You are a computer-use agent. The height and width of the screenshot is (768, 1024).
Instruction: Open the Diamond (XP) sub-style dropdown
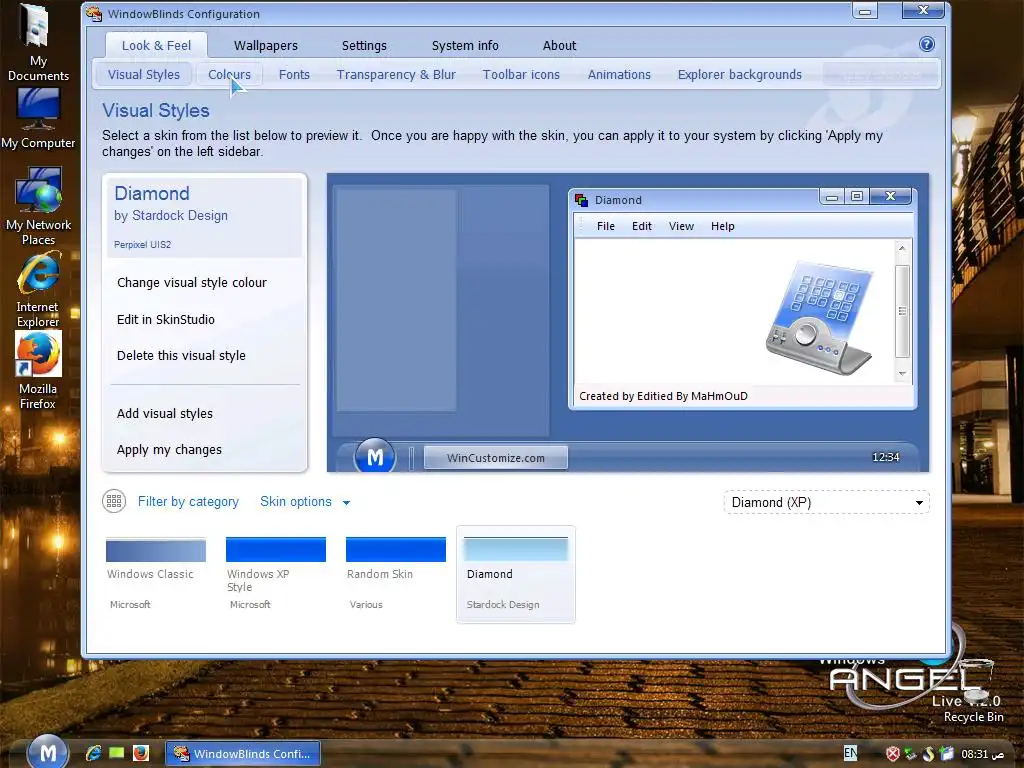(826, 502)
